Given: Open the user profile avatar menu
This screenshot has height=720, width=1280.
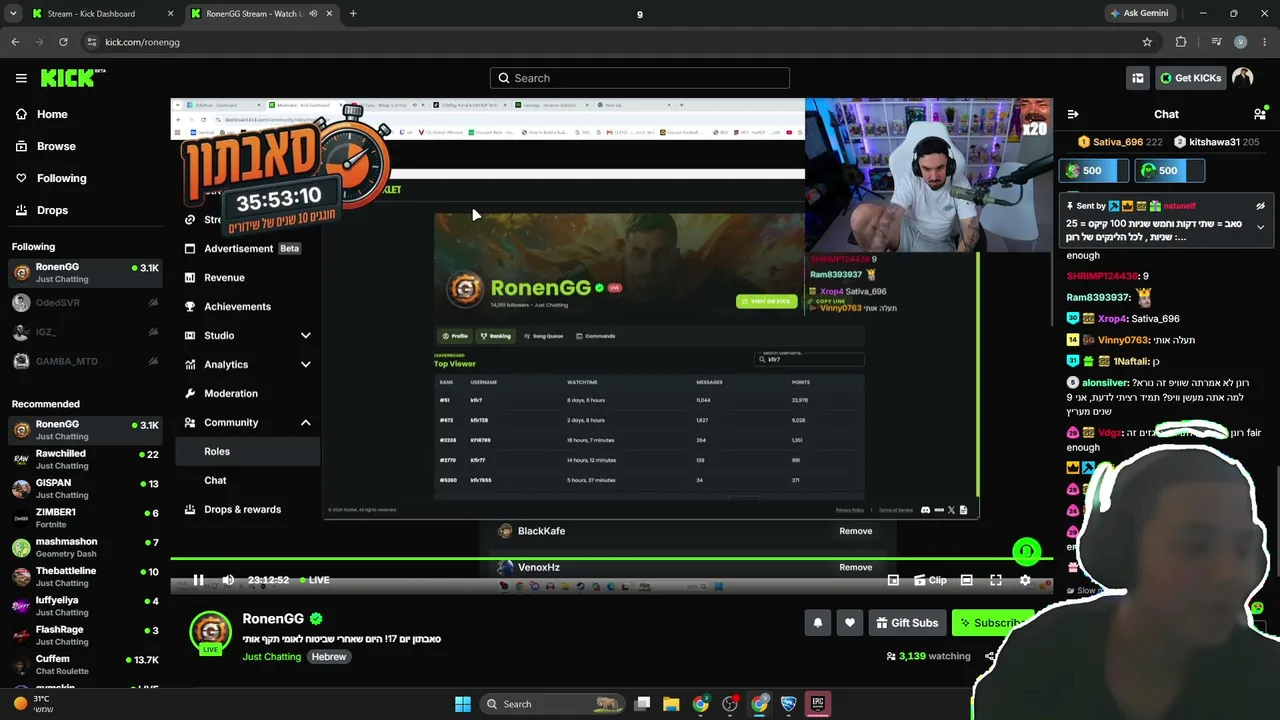Looking at the screenshot, I should (1242, 78).
